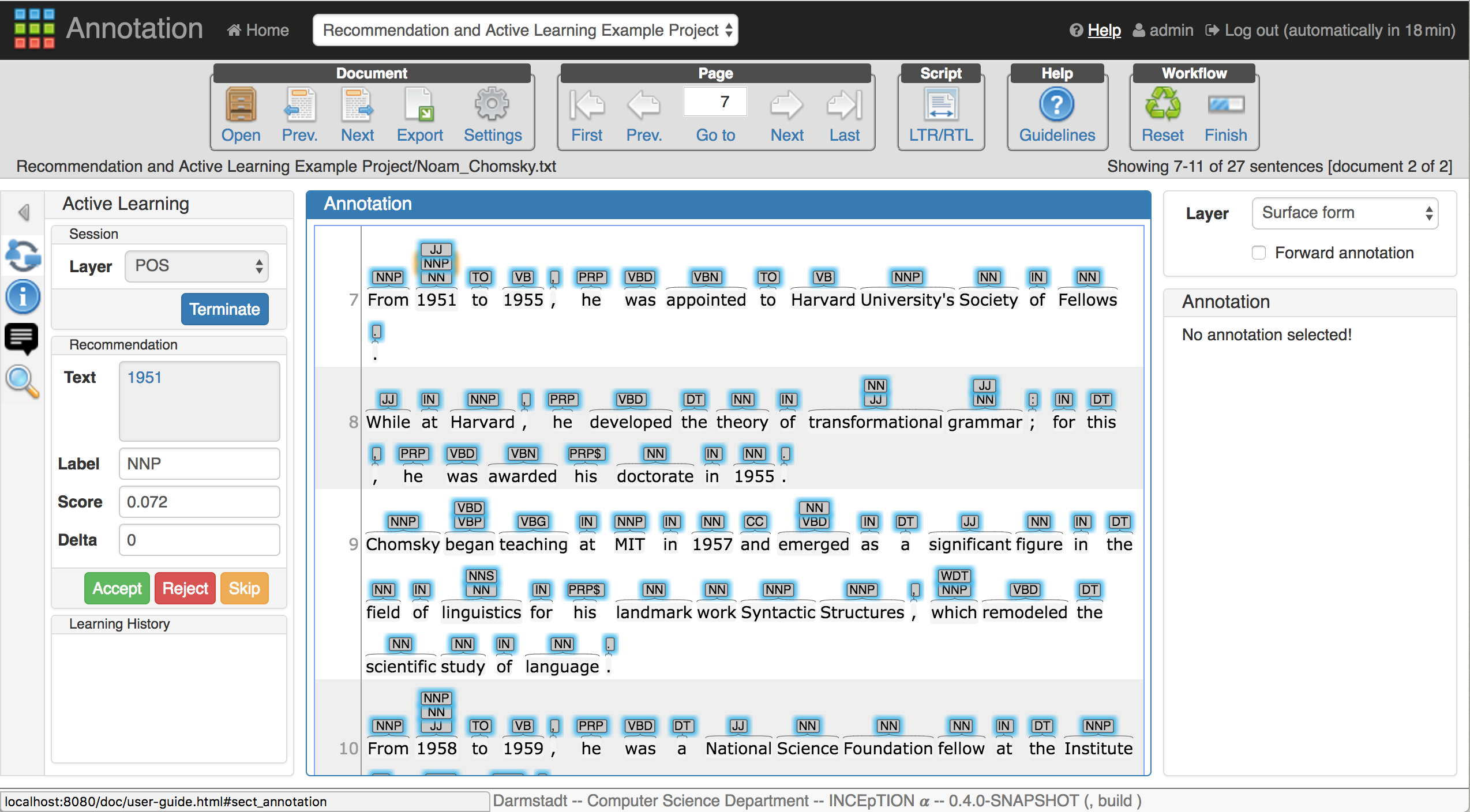
Task: Click the Export document icon
Action: coord(419,104)
